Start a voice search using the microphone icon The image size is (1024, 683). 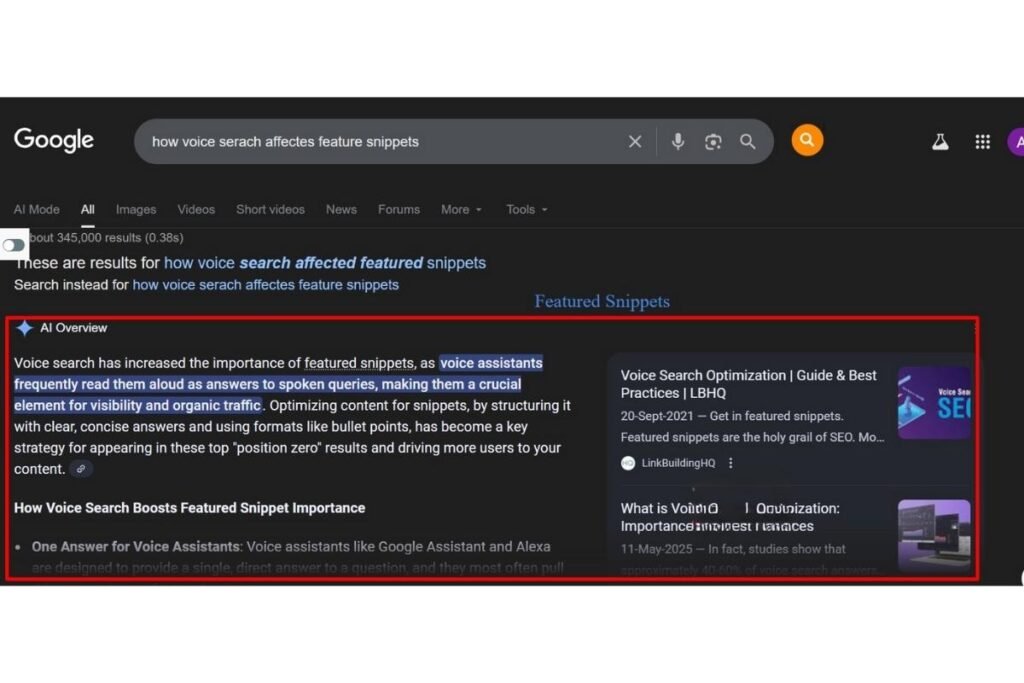[x=677, y=141]
